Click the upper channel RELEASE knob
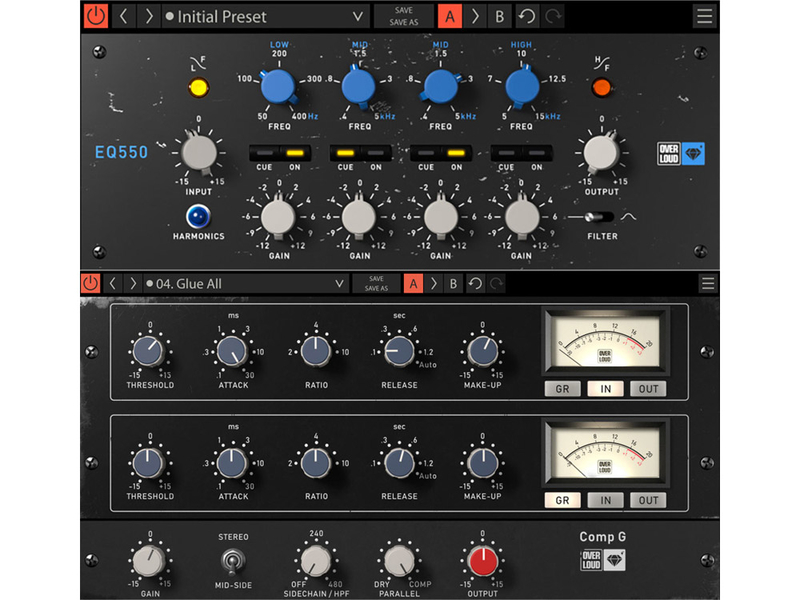 pyautogui.click(x=399, y=351)
